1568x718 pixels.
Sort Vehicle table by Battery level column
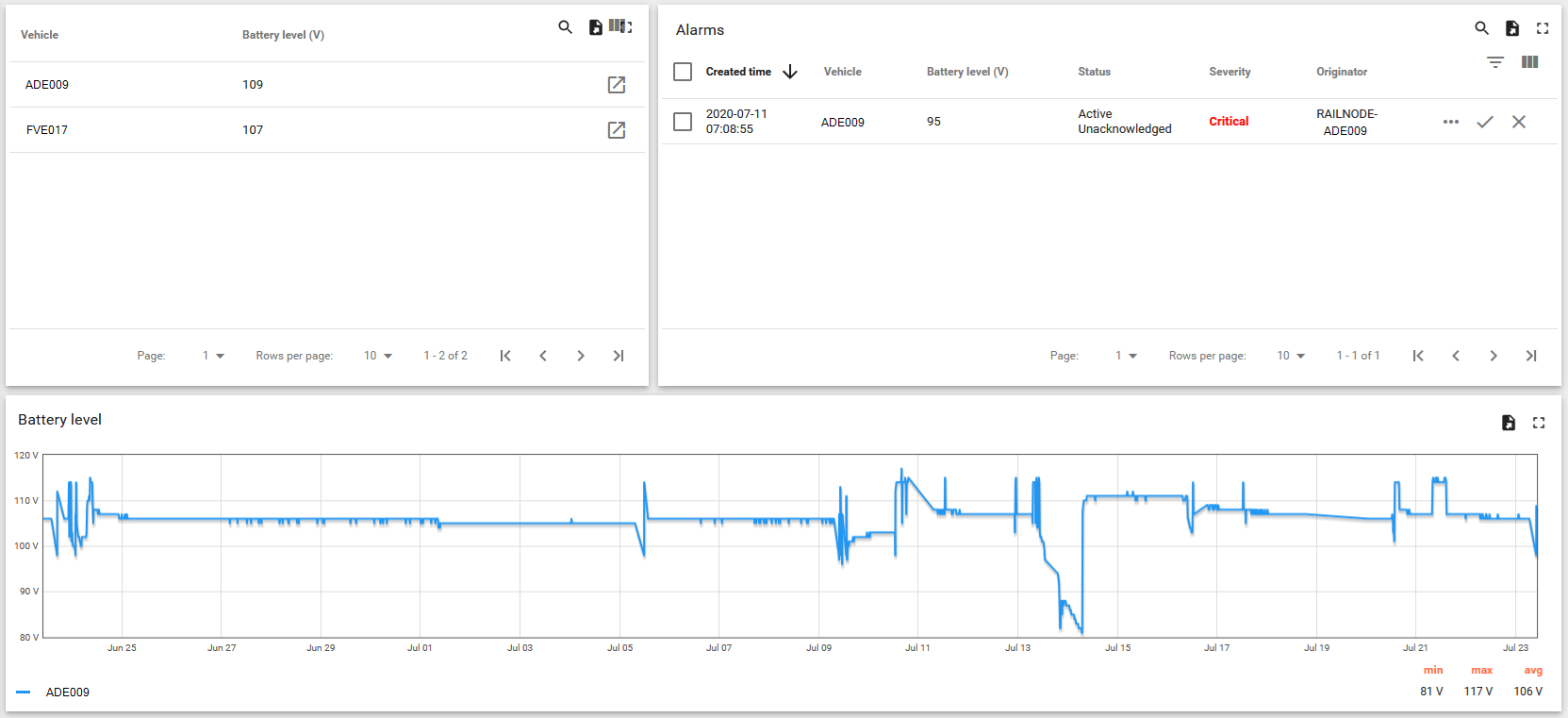[283, 35]
